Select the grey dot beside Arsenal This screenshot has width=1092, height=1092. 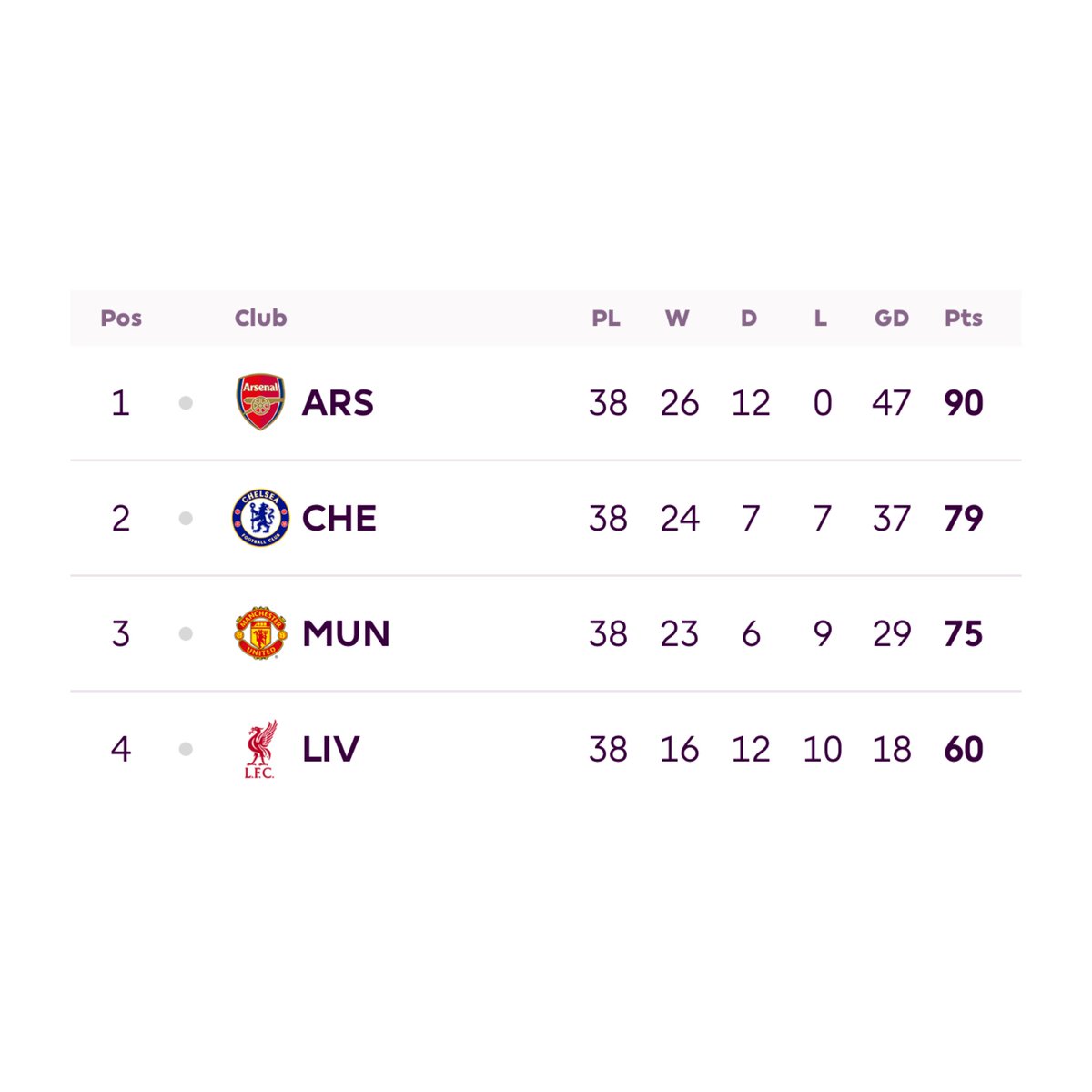pyautogui.click(x=186, y=402)
